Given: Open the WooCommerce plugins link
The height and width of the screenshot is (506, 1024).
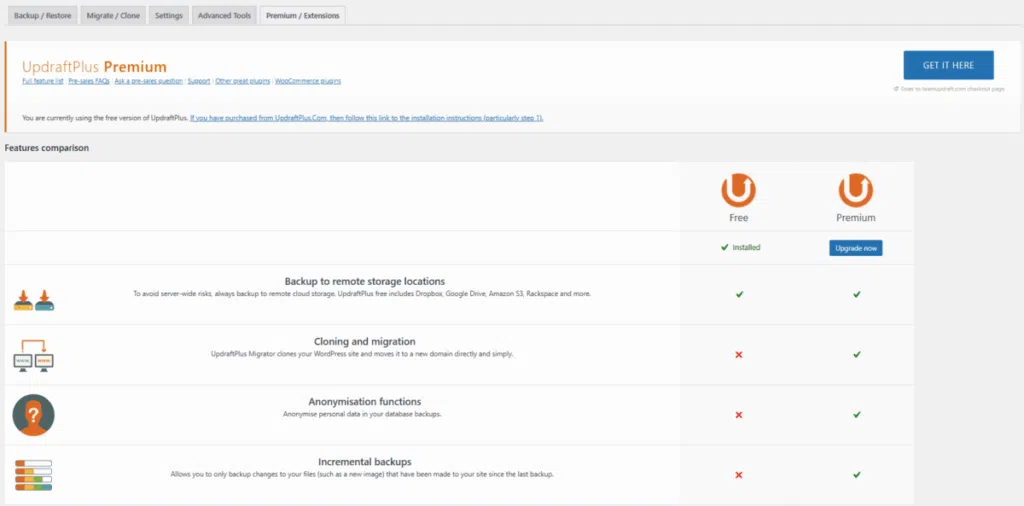Looking at the screenshot, I should pos(308,80).
